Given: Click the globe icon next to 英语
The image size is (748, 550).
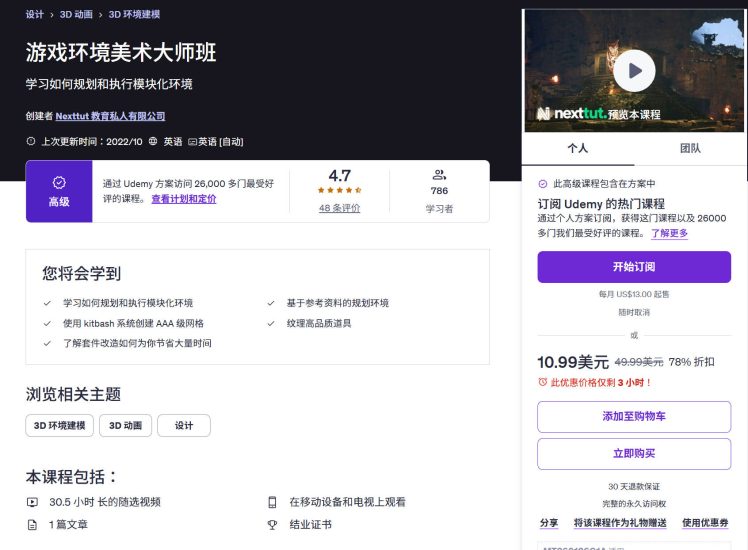Looking at the screenshot, I should pos(153,142).
